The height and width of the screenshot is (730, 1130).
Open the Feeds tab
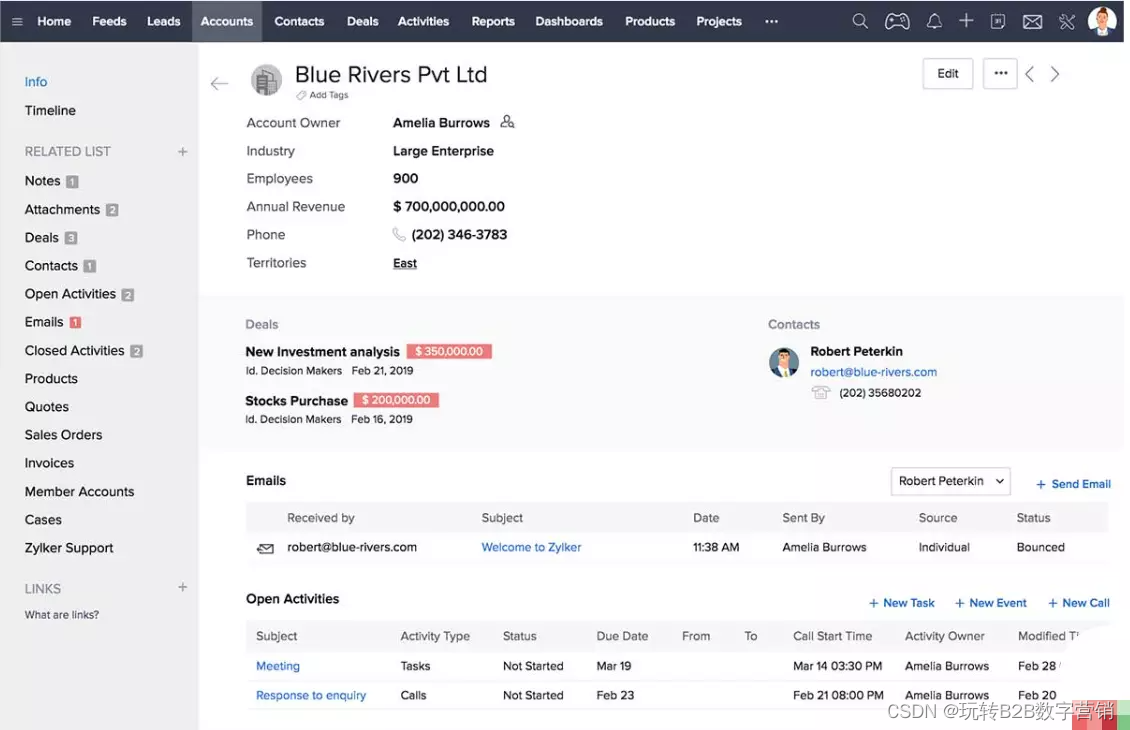coord(109,22)
